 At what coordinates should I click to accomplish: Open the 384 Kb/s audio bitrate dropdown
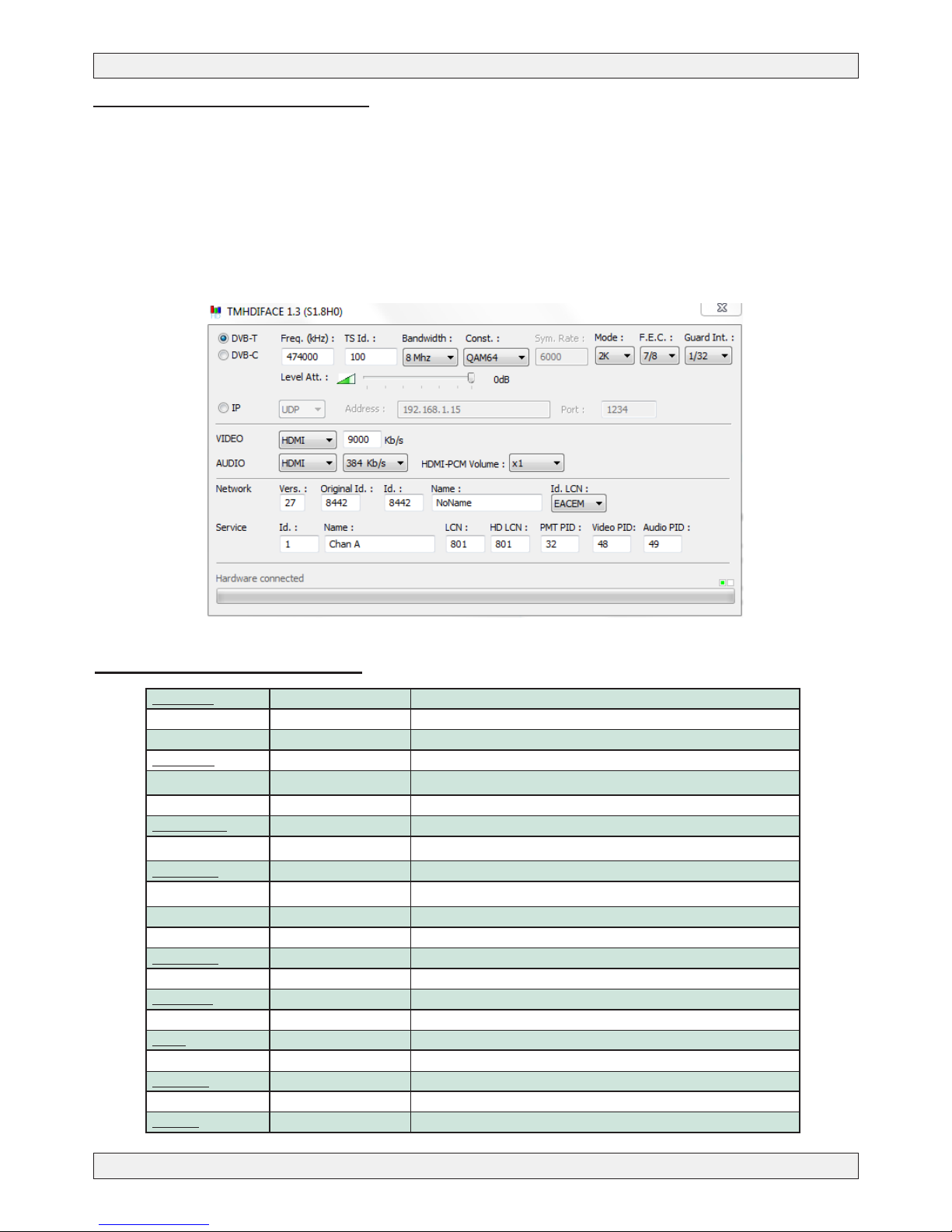pos(375,463)
